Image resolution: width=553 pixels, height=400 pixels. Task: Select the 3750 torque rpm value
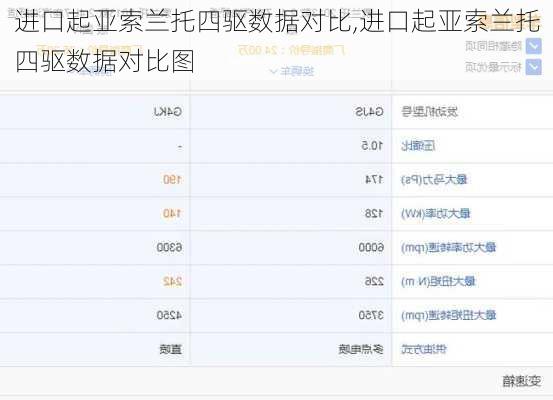(371, 315)
